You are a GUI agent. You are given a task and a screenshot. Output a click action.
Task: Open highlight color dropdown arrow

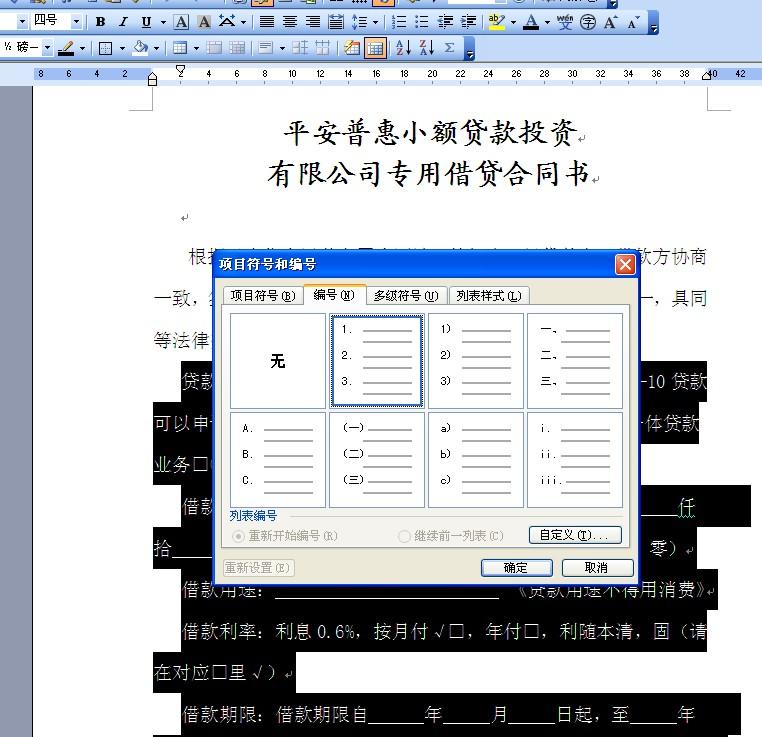tap(513, 22)
